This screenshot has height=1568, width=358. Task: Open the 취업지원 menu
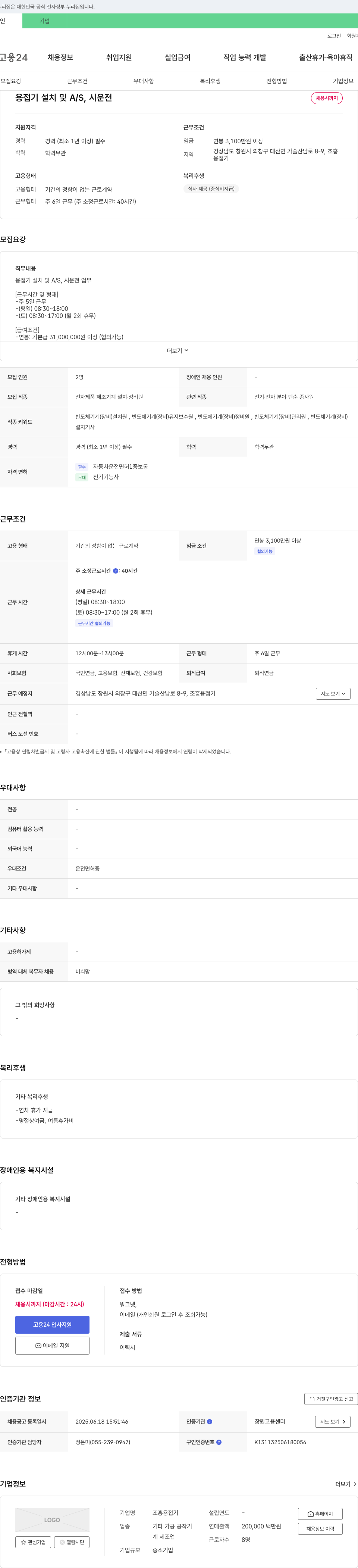click(119, 57)
